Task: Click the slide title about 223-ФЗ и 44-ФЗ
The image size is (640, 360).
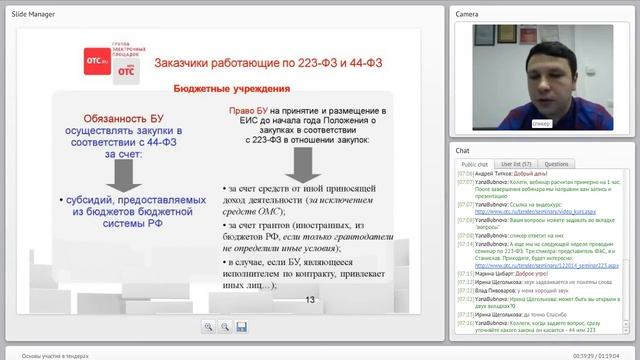Action: point(268,63)
